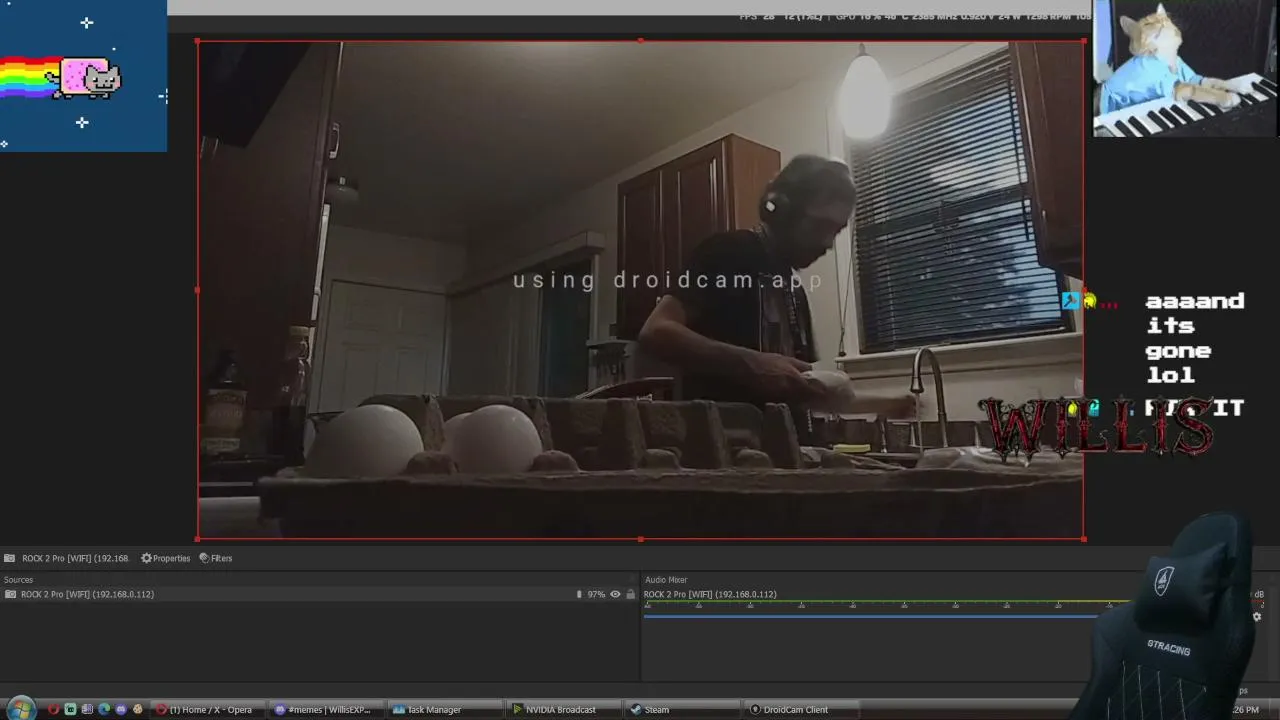Click the battery indicator on the ROCK 2 Pro row
This screenshot has height=720, width=1280.
579,594
